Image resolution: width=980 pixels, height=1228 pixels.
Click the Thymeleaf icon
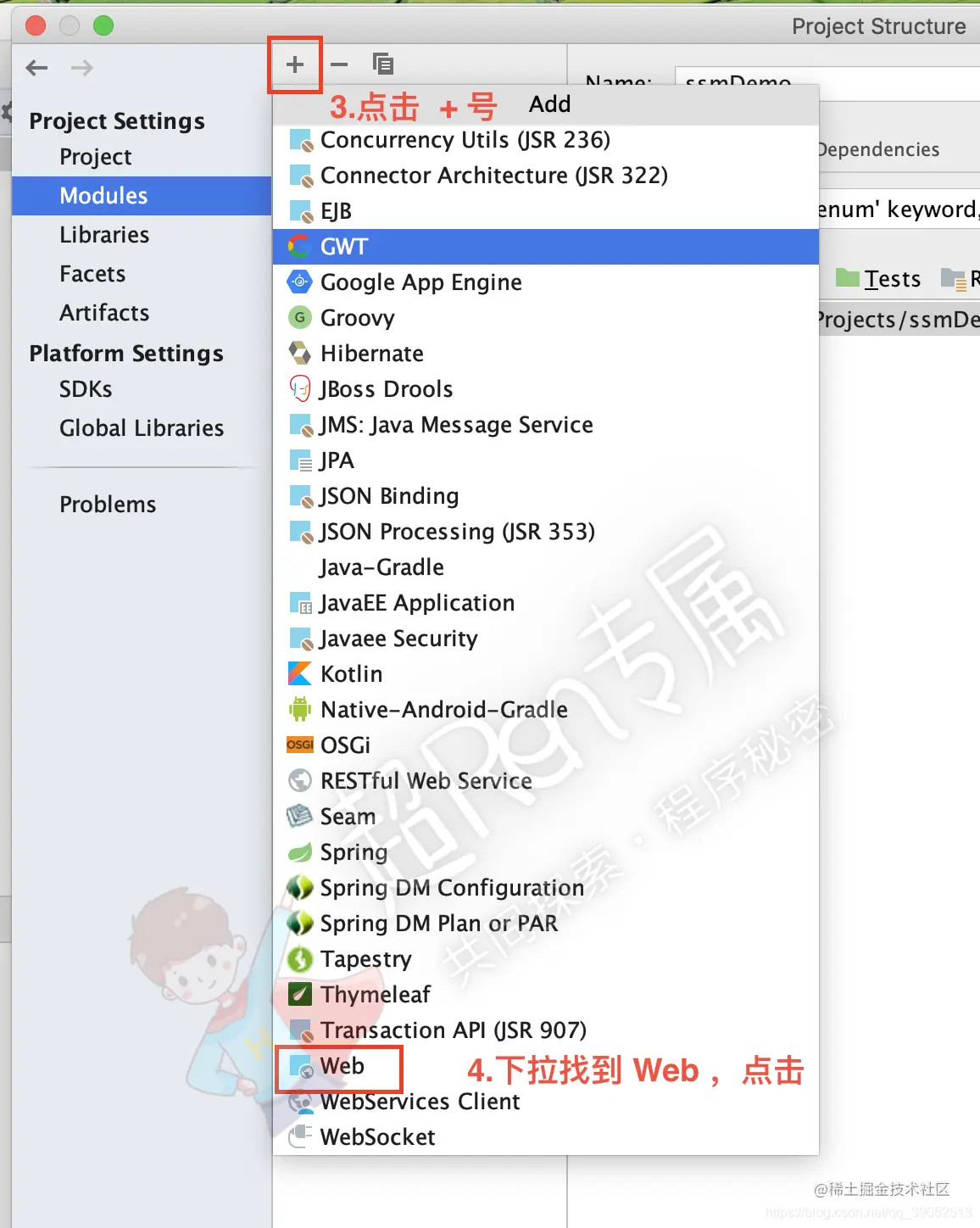(300, 995)
